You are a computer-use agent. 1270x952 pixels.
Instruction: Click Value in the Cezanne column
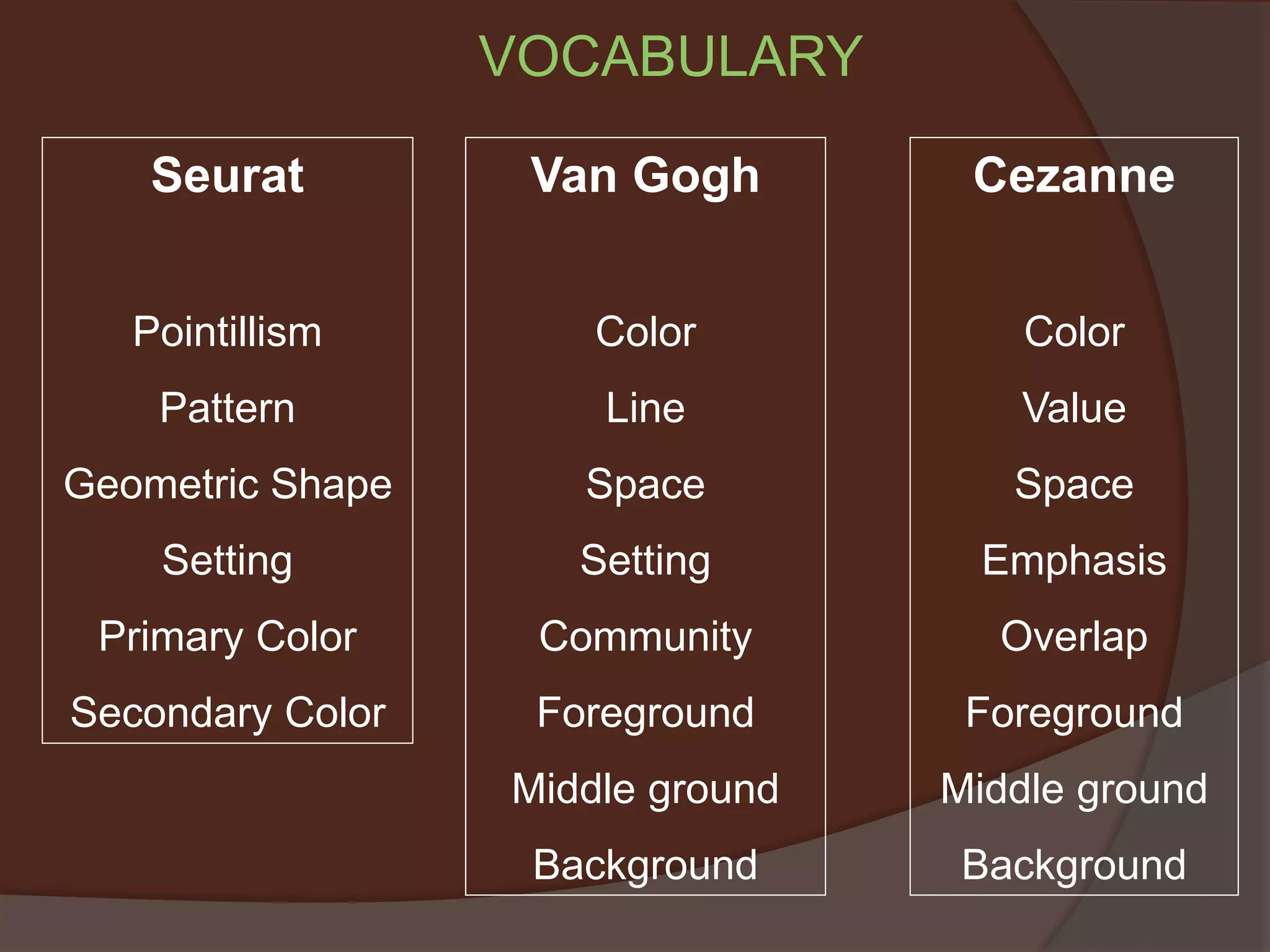(x=1073, y=408)
